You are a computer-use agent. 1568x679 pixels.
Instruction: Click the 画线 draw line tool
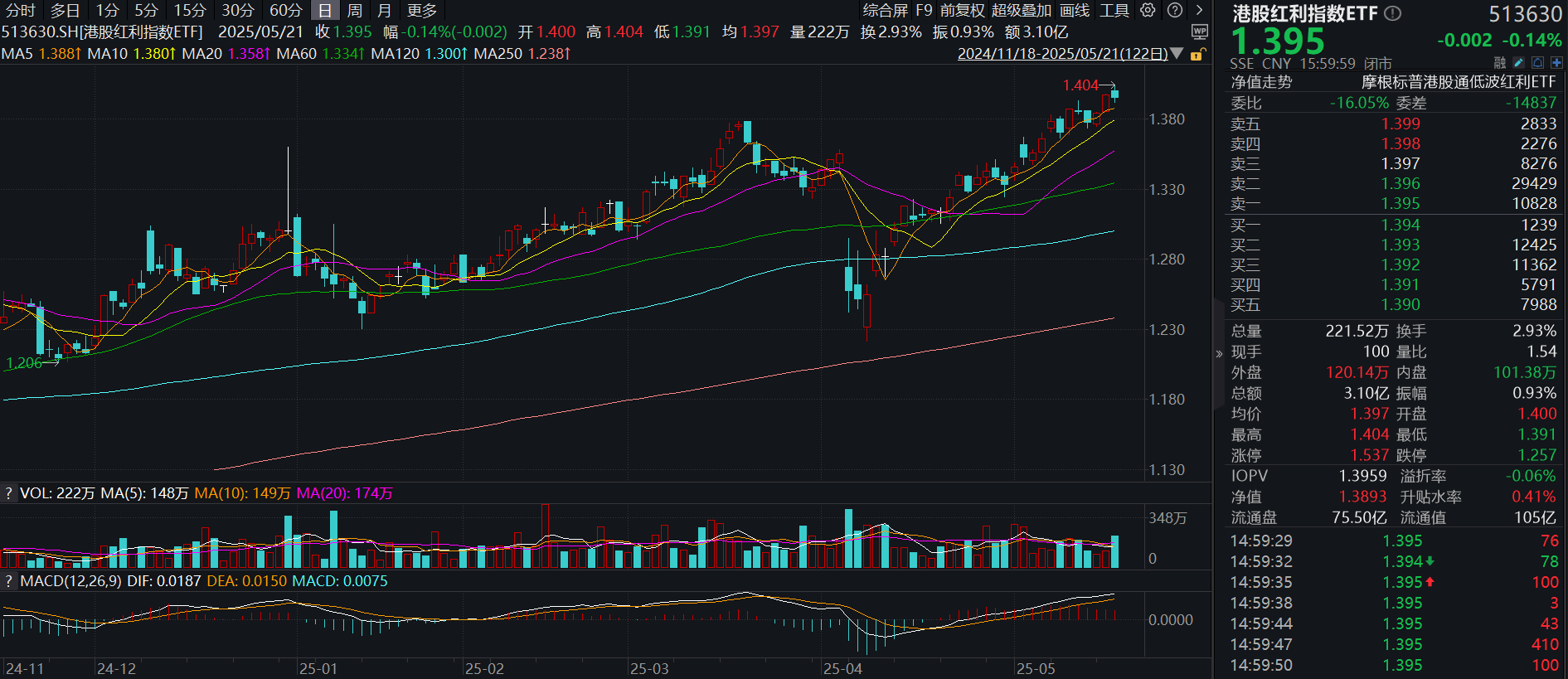click(1075, 10)
